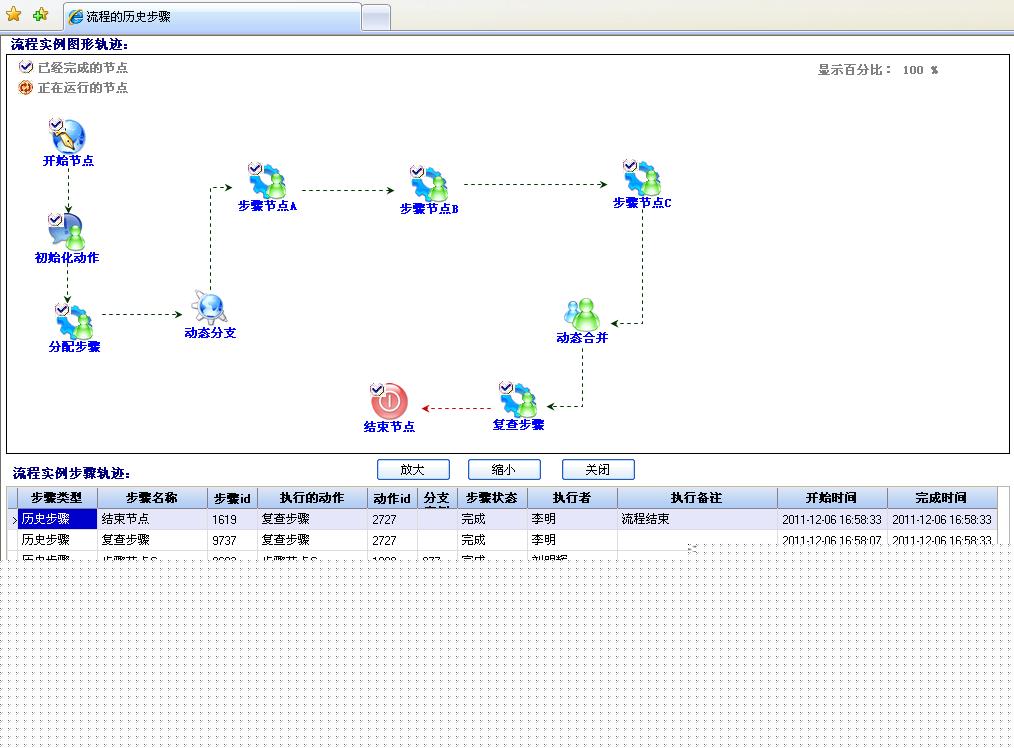This screenshot has height=748, width=1014.
Task: Click the 缩小 zoom-out button
Action: tap(504, 469)
